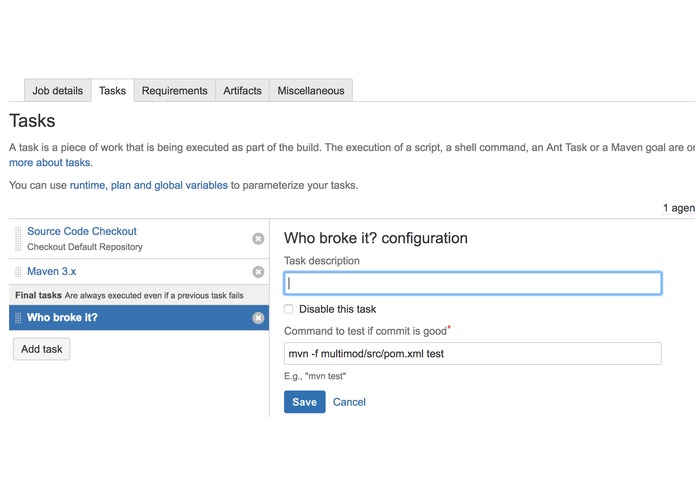The height and width of the screenshot is (494, 695).
Task: Open the Artifacts tab
Action: point(242,90)
